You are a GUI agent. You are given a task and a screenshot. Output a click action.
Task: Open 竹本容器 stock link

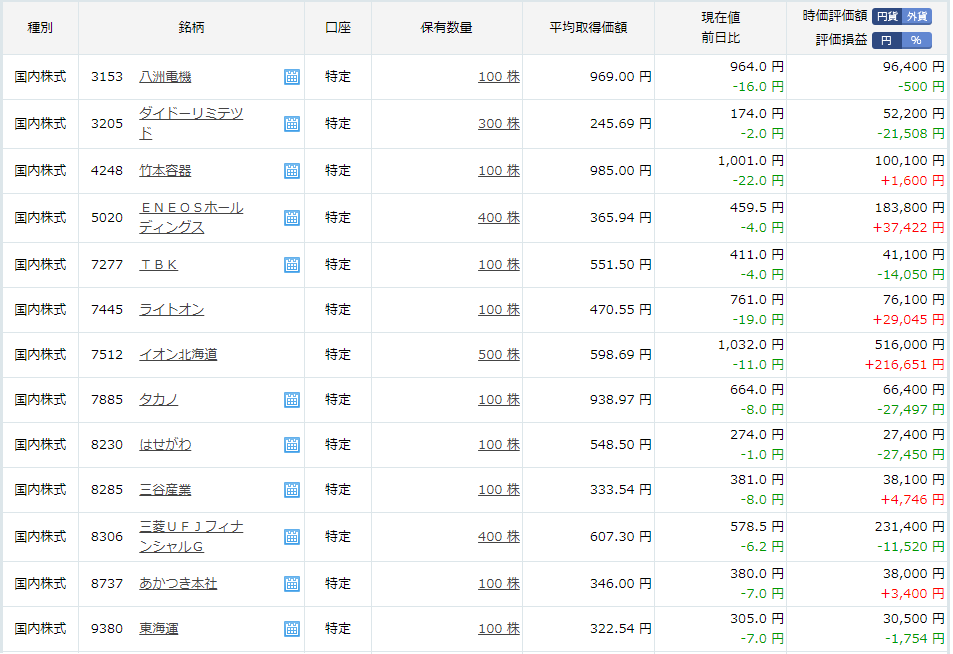pyautogui.click(x=165, y=171)
